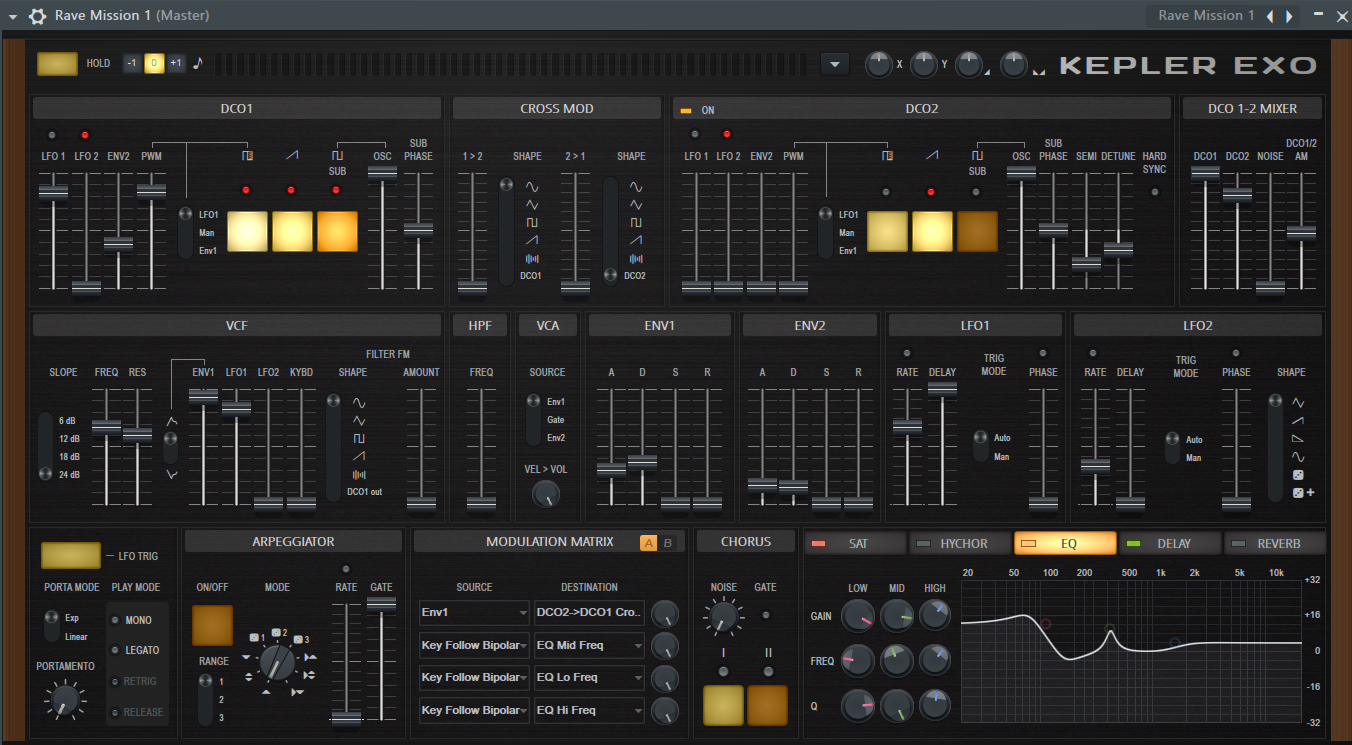This screenshot has width=1352, height=745.
Task: Select sawtooth icon in Filter FM shape list
Action: [x=359, y=456]
